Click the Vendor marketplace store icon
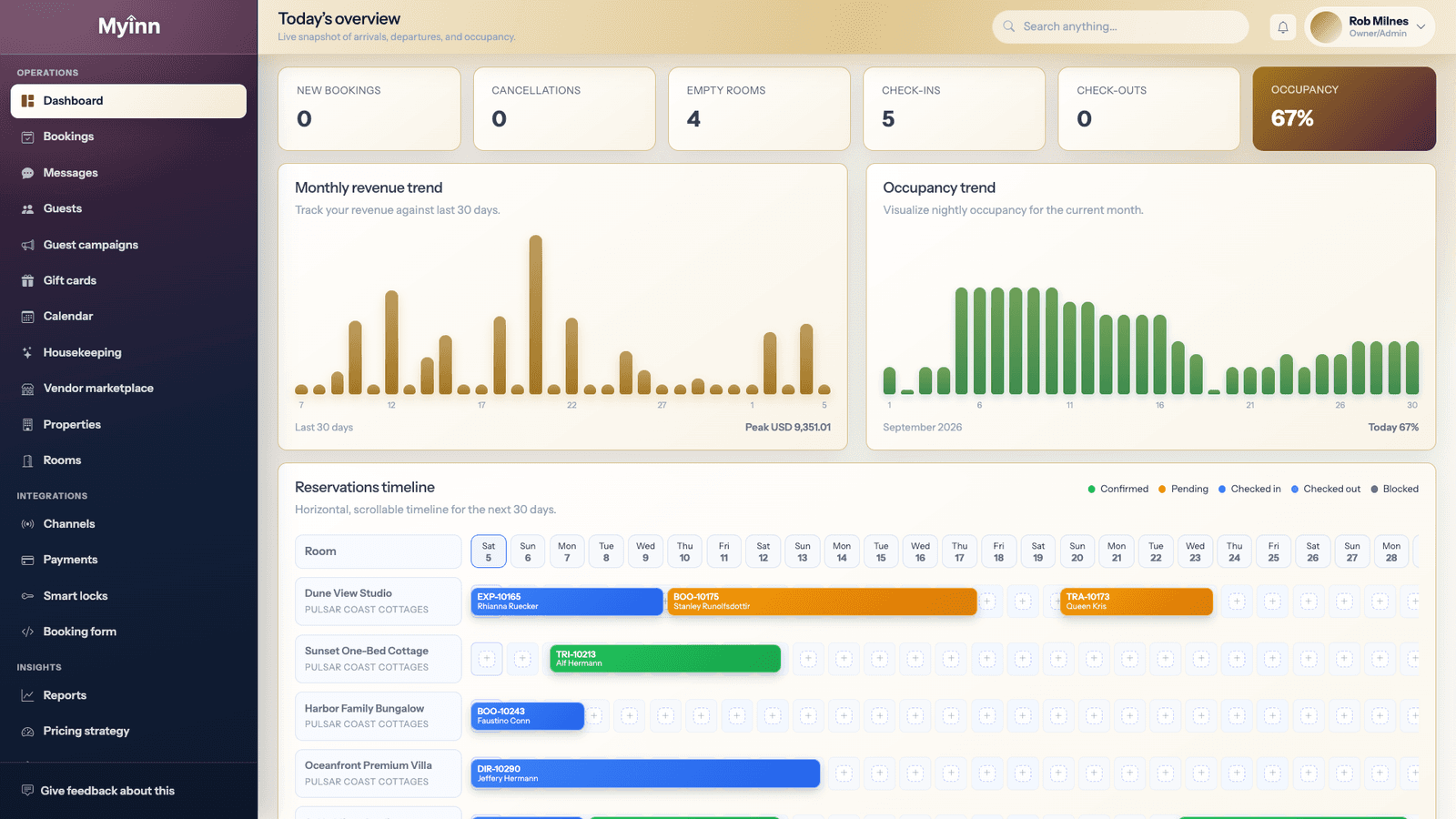The image size is (1456, 819). click(27, 389)
